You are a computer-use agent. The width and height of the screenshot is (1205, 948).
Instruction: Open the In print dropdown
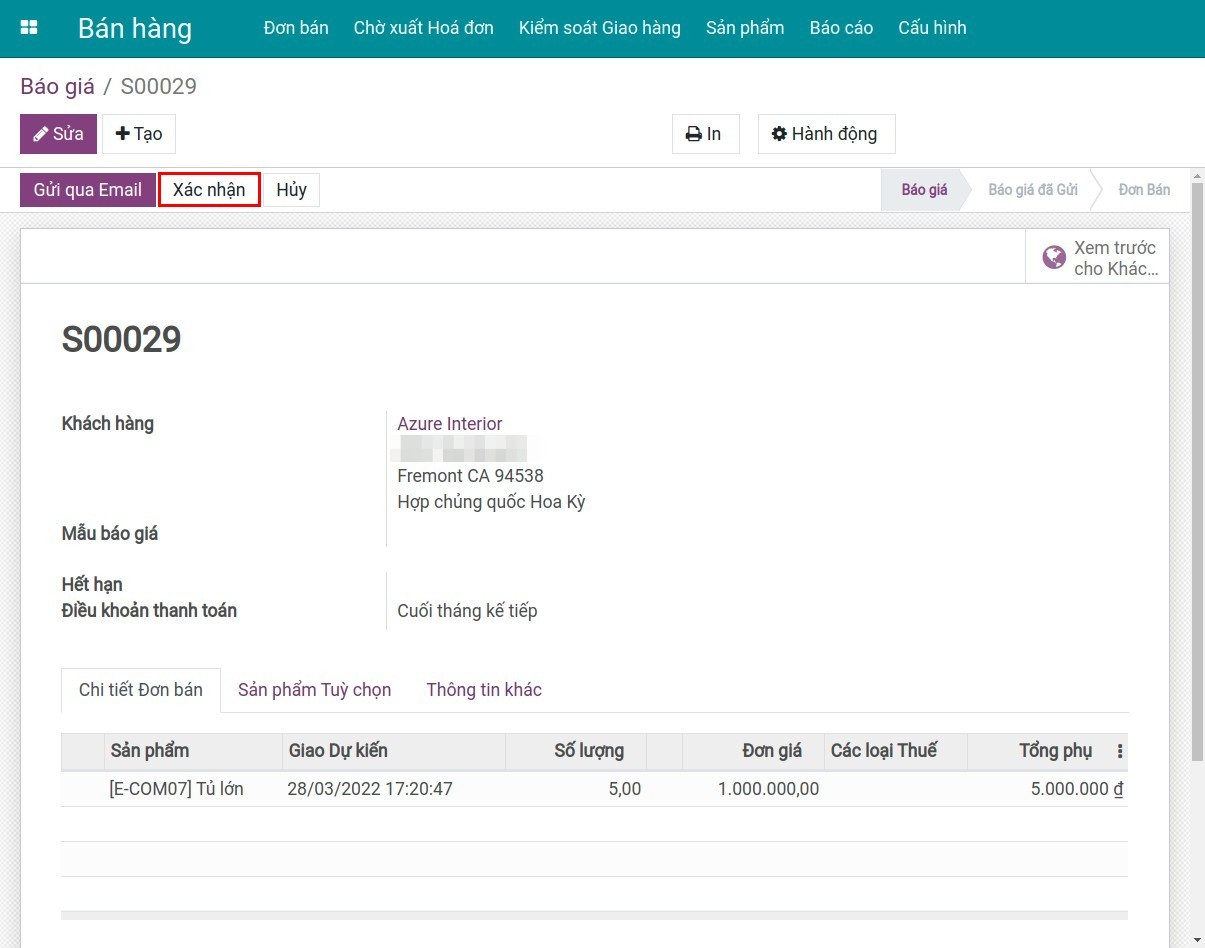705,134
